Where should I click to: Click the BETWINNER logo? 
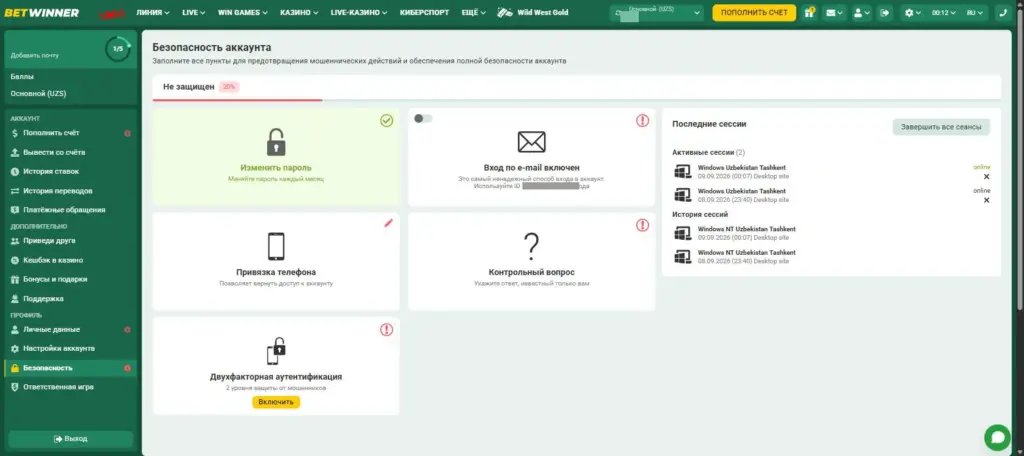[x=42, y=12]
